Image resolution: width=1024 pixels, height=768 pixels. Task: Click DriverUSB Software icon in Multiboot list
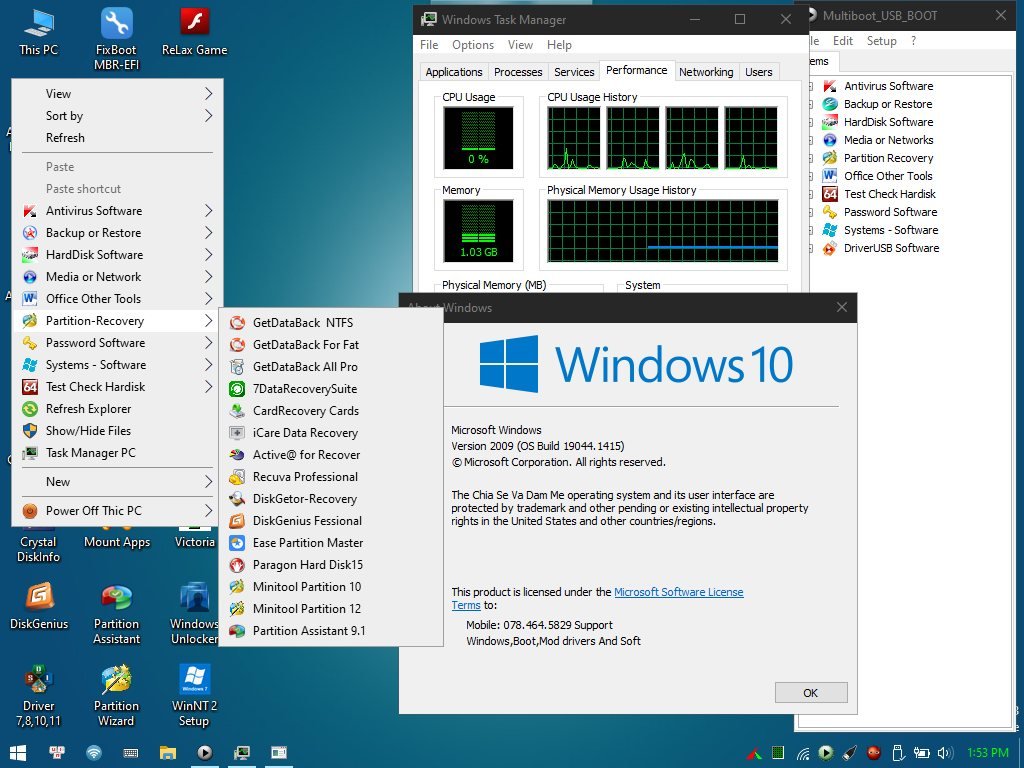(x=830, y=248)
